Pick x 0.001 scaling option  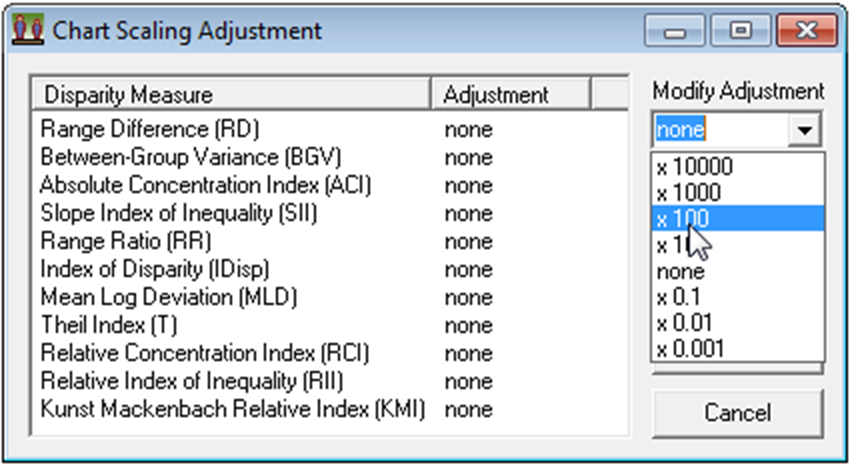[x=689, y=349]
